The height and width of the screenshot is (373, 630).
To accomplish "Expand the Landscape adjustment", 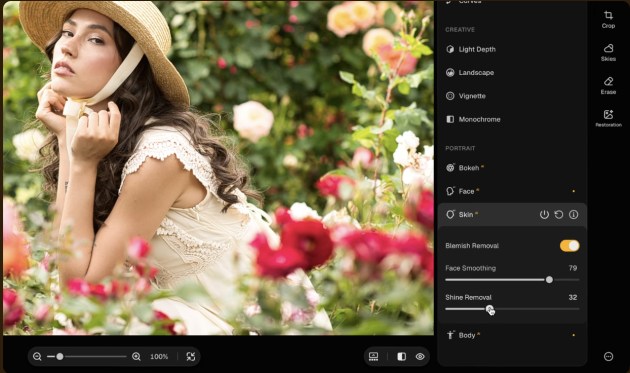I will (511, 73).
